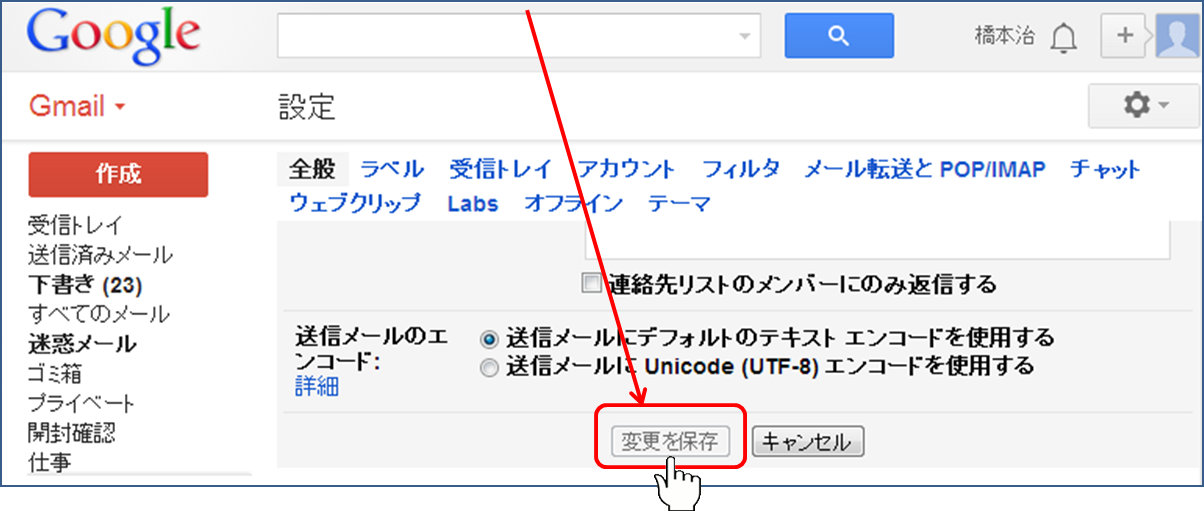The image size is (1204, 511).
Task: Switch to the ラベル settings tab
Action: tap(392, 169)
